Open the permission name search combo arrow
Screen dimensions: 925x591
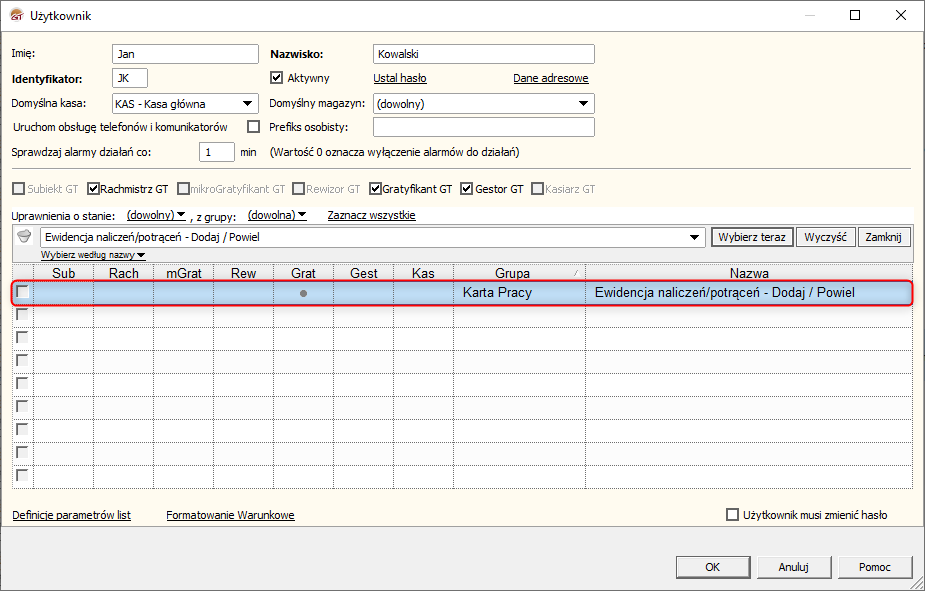pyautogui.click(x=694, y=237)
